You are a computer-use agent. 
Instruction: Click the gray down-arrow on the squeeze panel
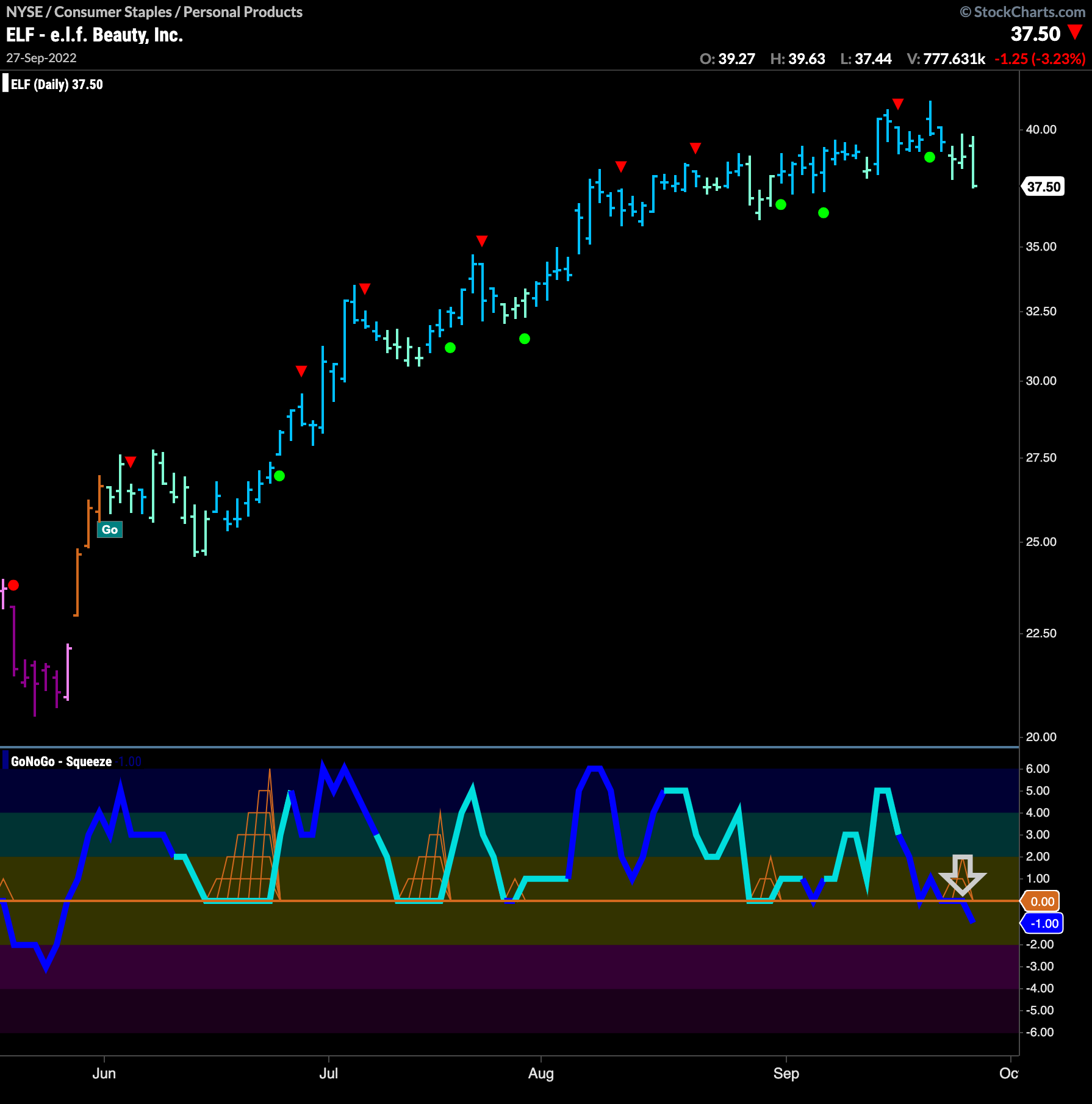pyautogui.click(x=962, y=875)
